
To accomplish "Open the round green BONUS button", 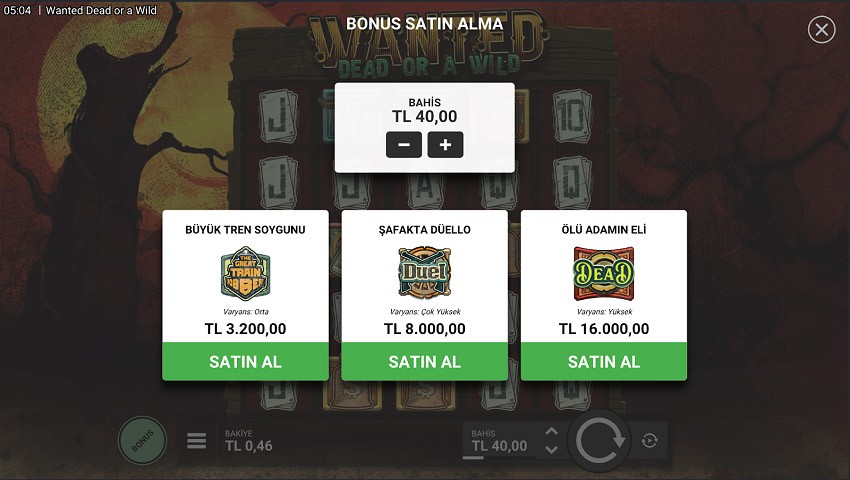I will click(143, 440).
